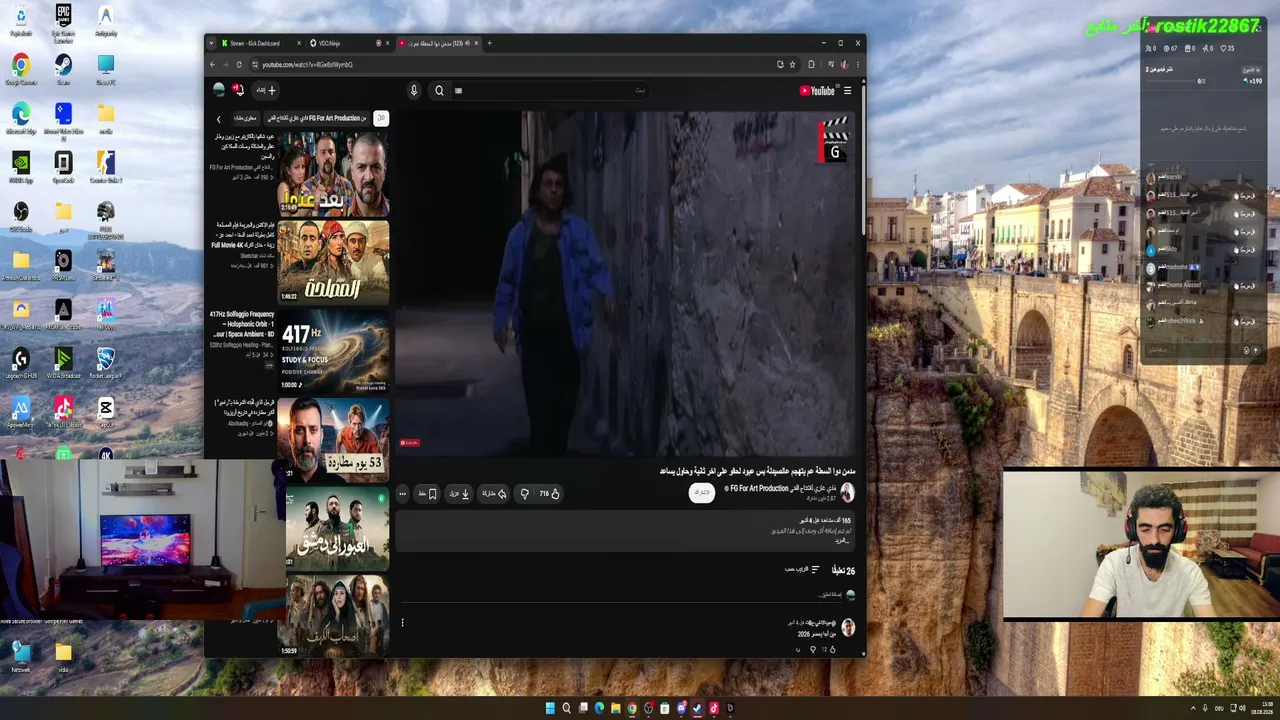
Task: Launch Logitech G HUB from desktop
Action: [x=21, y=361]
